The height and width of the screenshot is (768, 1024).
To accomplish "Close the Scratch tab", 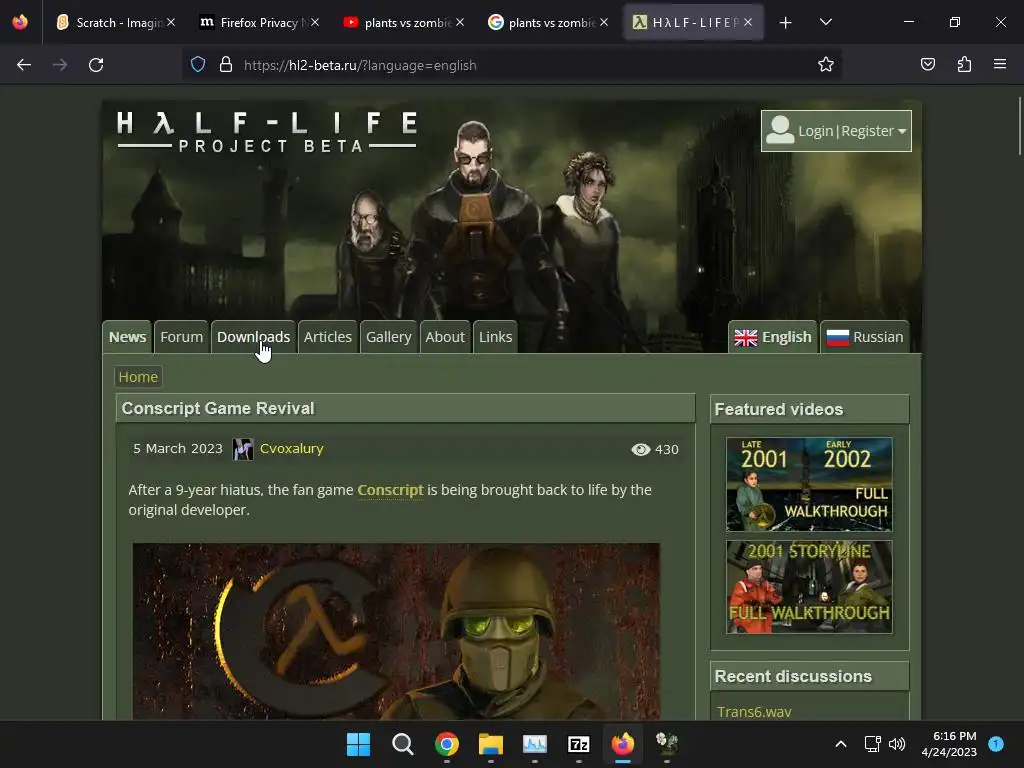I will [x=170, y=22].
